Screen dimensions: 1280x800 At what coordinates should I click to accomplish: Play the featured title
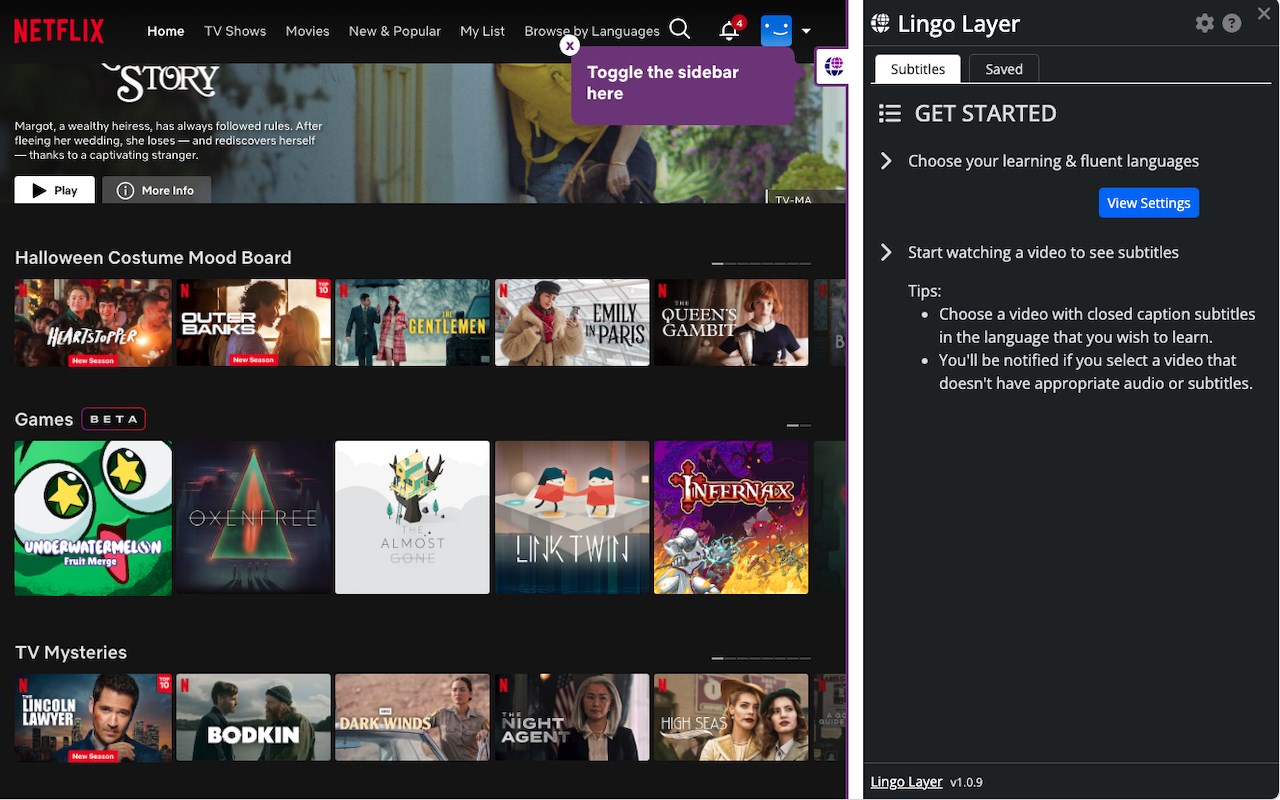[55, 190]
